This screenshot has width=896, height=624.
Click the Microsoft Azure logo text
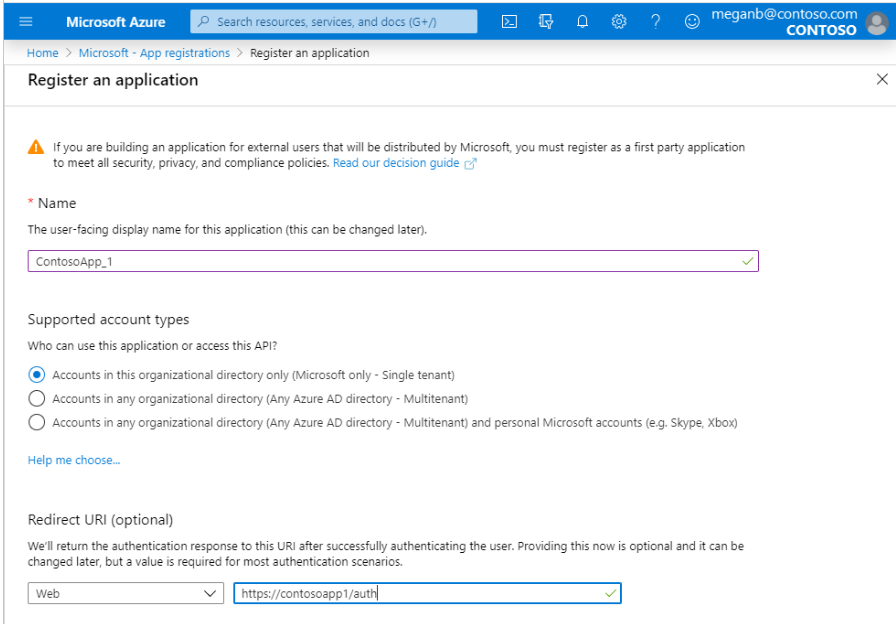click(115, 22)
